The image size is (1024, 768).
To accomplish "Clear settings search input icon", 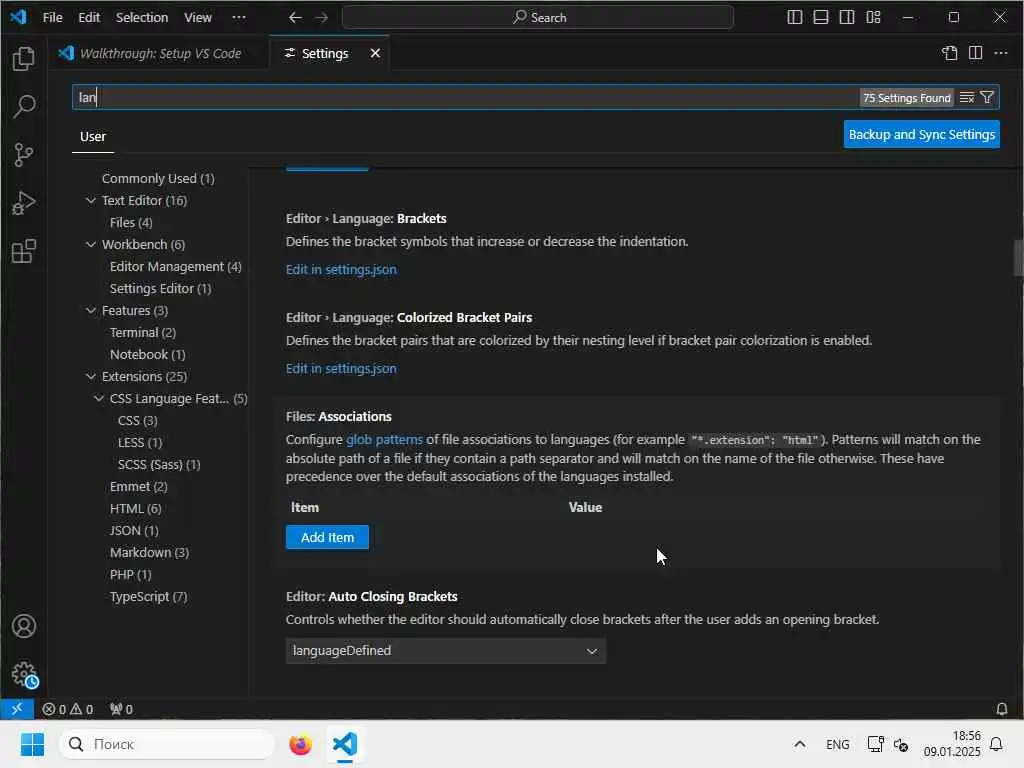I will click(967, 97).
